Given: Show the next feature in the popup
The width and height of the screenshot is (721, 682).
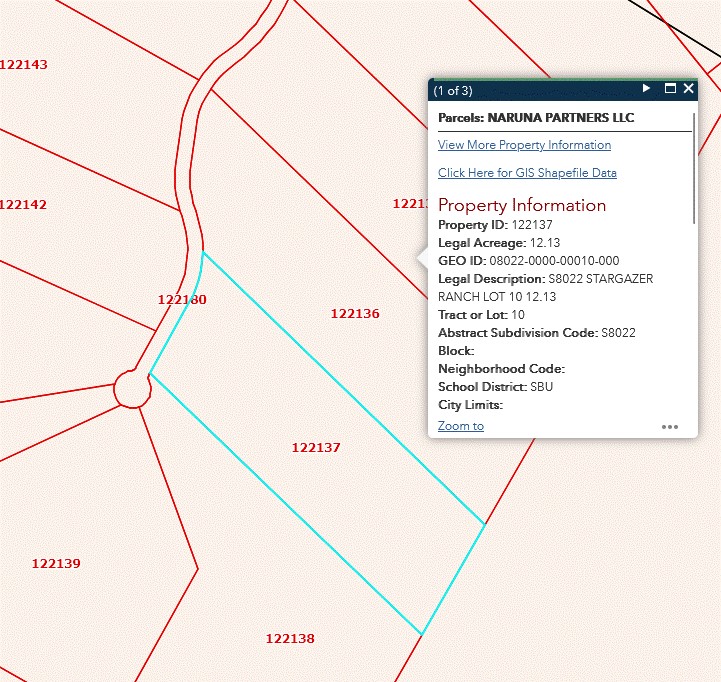Looking at the screenshot, I should 646,89.
